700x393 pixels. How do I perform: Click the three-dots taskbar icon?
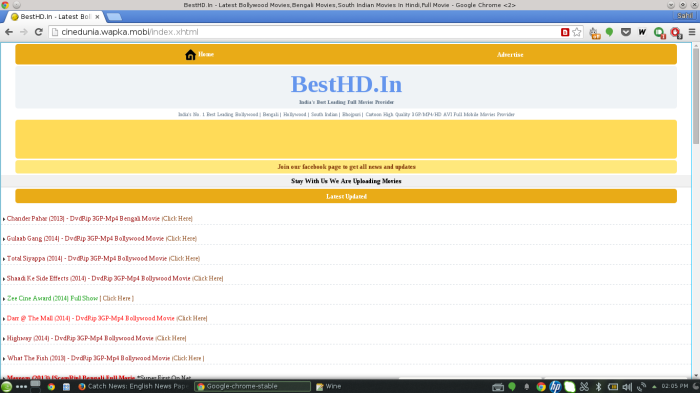pos(21,387)
